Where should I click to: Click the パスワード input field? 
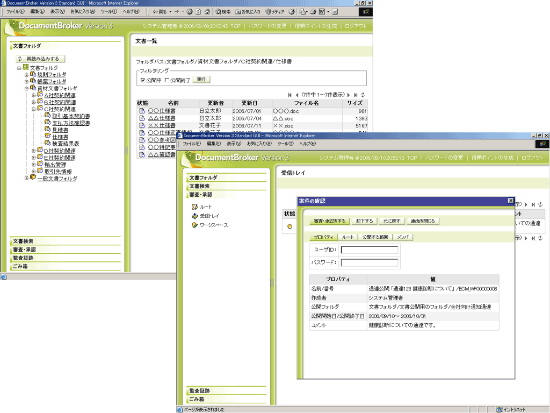(369, 262)
